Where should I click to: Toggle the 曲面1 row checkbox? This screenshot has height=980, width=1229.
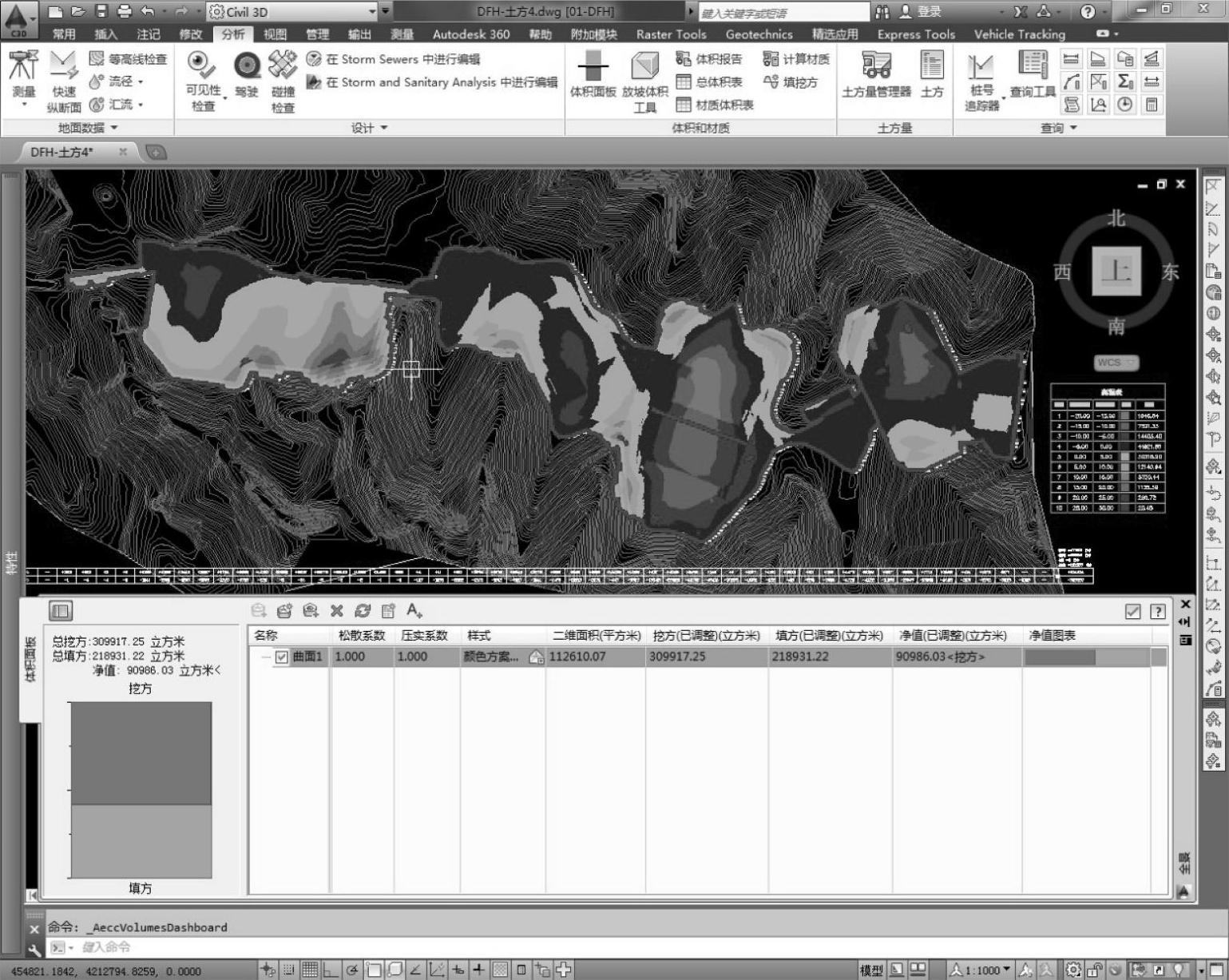click(281, 657)
